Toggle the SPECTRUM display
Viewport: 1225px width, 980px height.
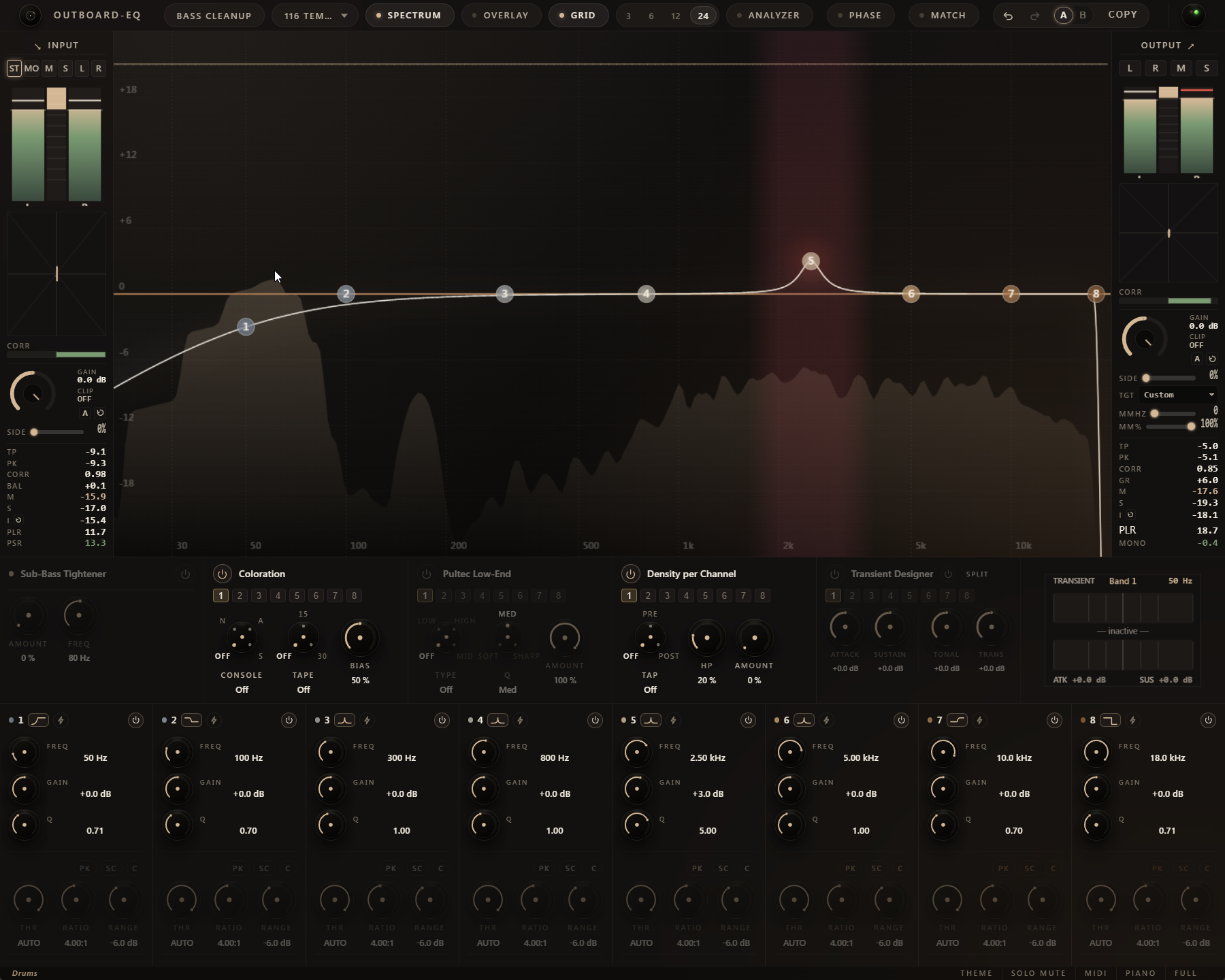click(409, 15)
